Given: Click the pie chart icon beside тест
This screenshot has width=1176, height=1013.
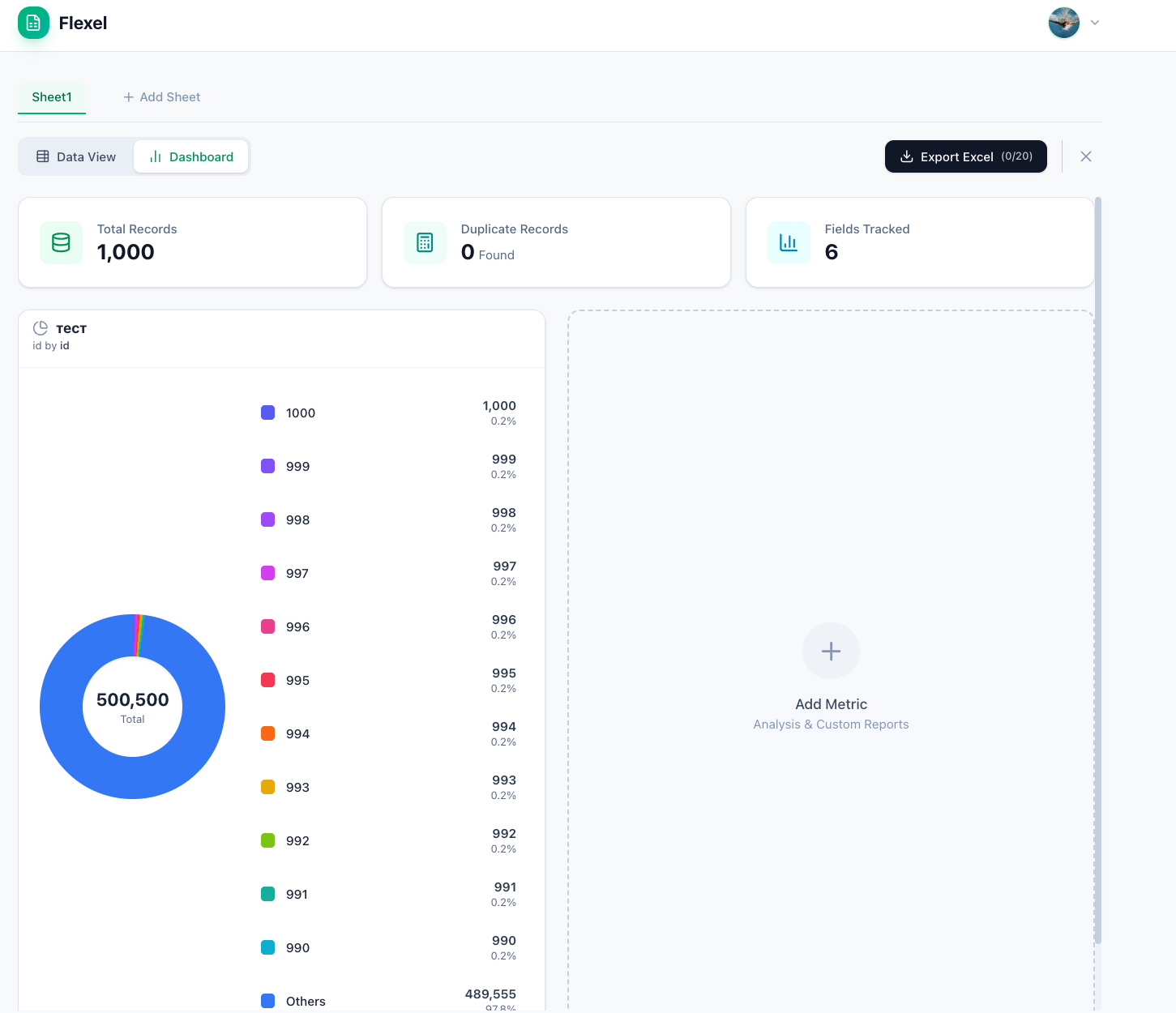Looking at the screenshot, I should [x=41, y=328].
